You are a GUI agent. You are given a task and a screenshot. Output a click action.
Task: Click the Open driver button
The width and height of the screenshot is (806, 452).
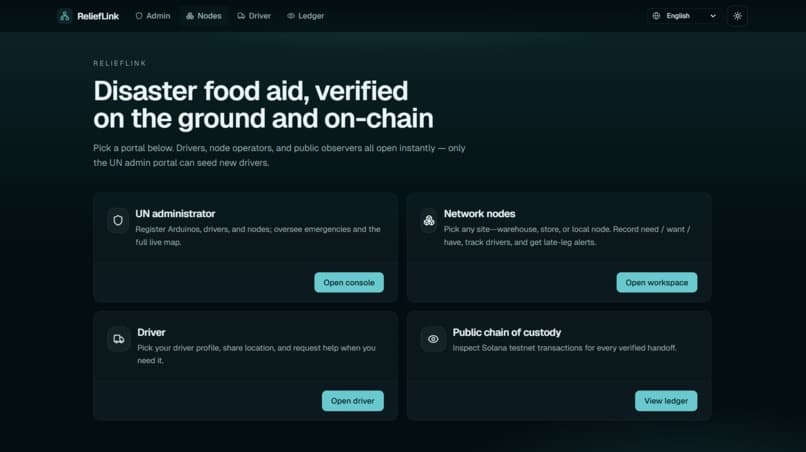coord(353,401)
